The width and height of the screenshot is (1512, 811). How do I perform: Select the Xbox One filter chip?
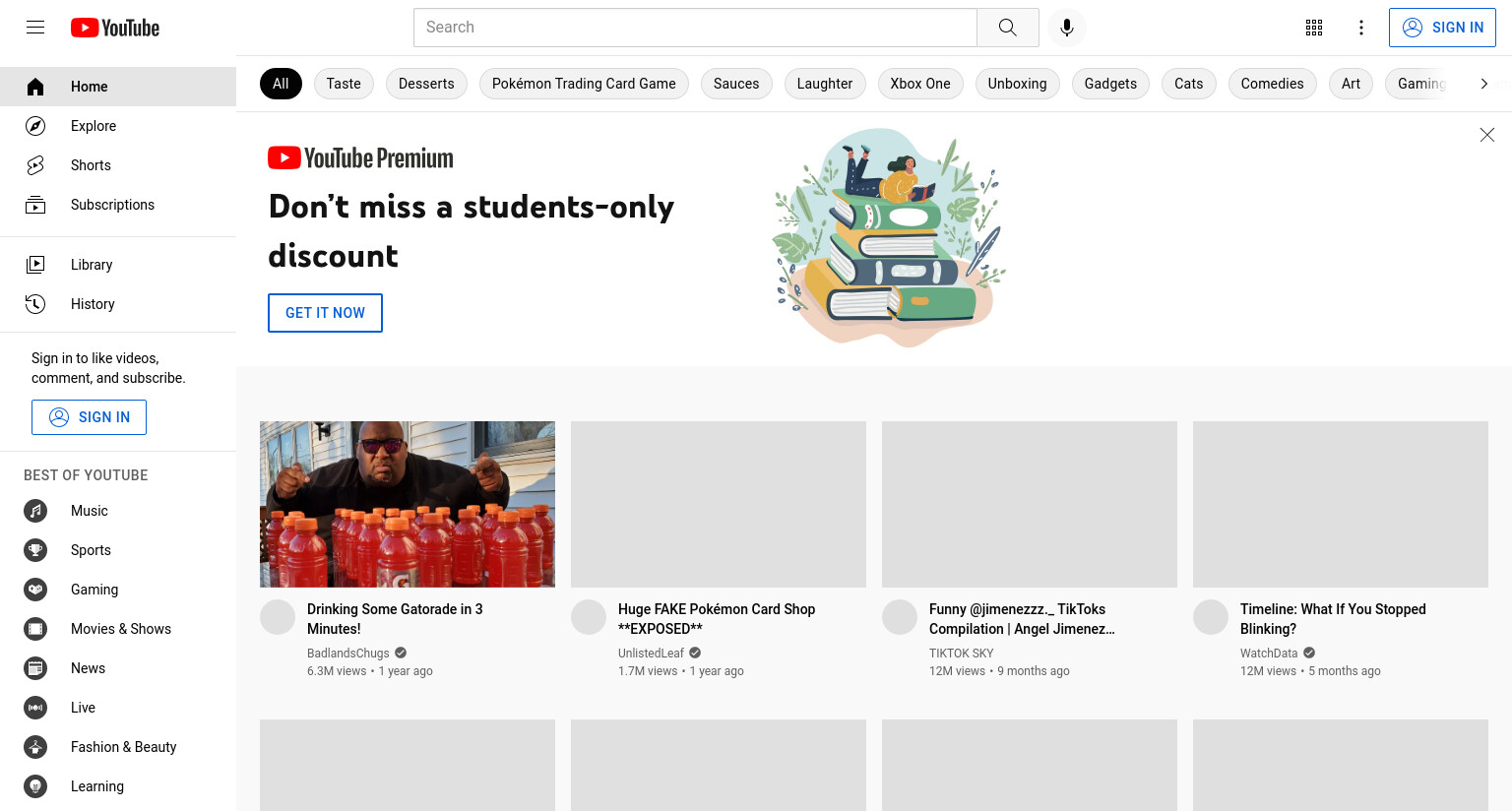point(920,84)
